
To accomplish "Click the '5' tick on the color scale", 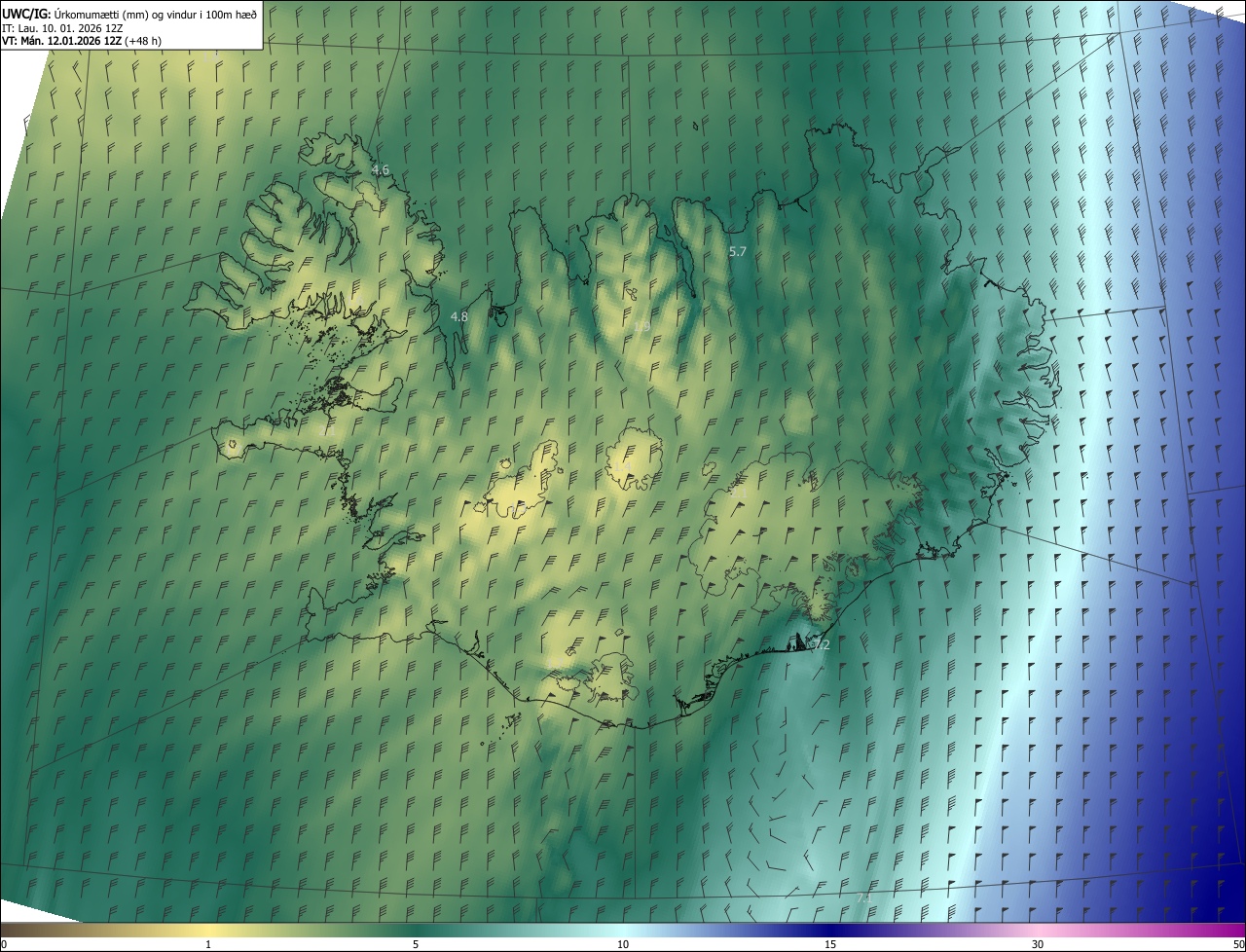I will [x=416, y=944].
